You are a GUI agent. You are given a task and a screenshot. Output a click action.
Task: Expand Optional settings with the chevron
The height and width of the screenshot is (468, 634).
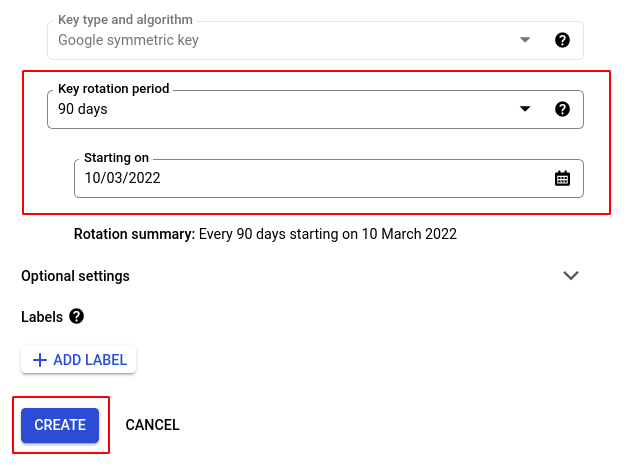[571, 276]
